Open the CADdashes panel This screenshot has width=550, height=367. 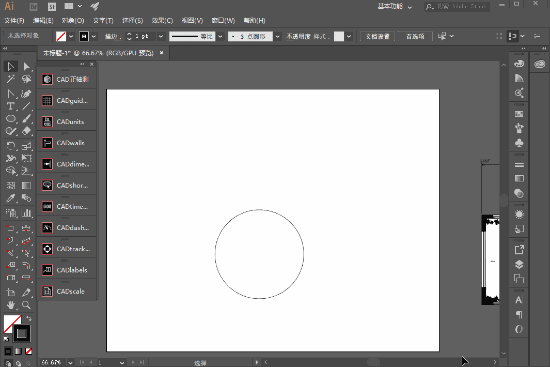pos(67,228)
